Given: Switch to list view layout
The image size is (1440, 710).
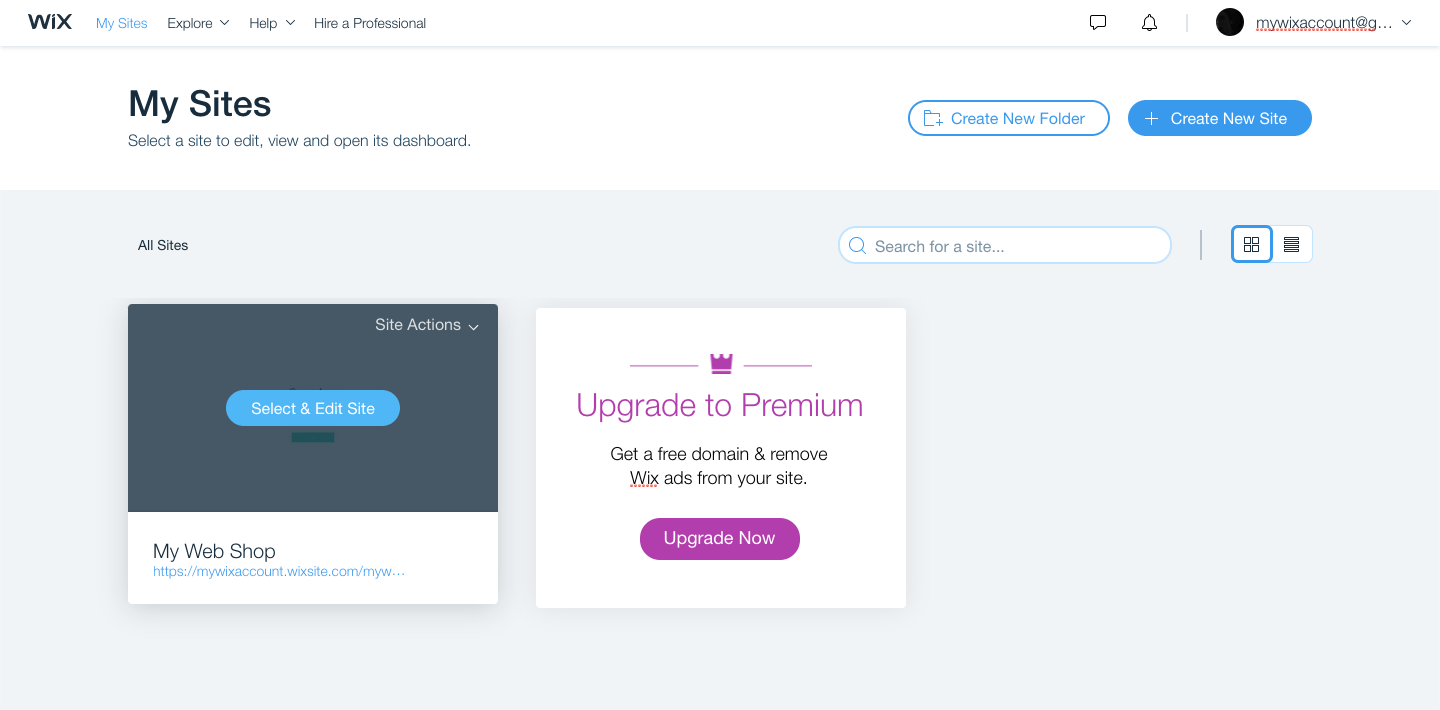Looking at the screenshot, I should [x=1292, y=245].
